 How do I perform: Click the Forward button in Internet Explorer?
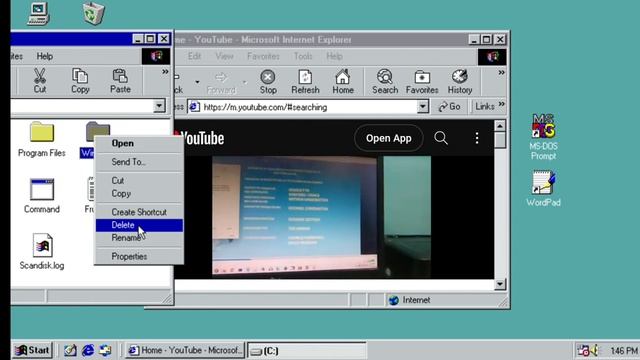(221, 82)
